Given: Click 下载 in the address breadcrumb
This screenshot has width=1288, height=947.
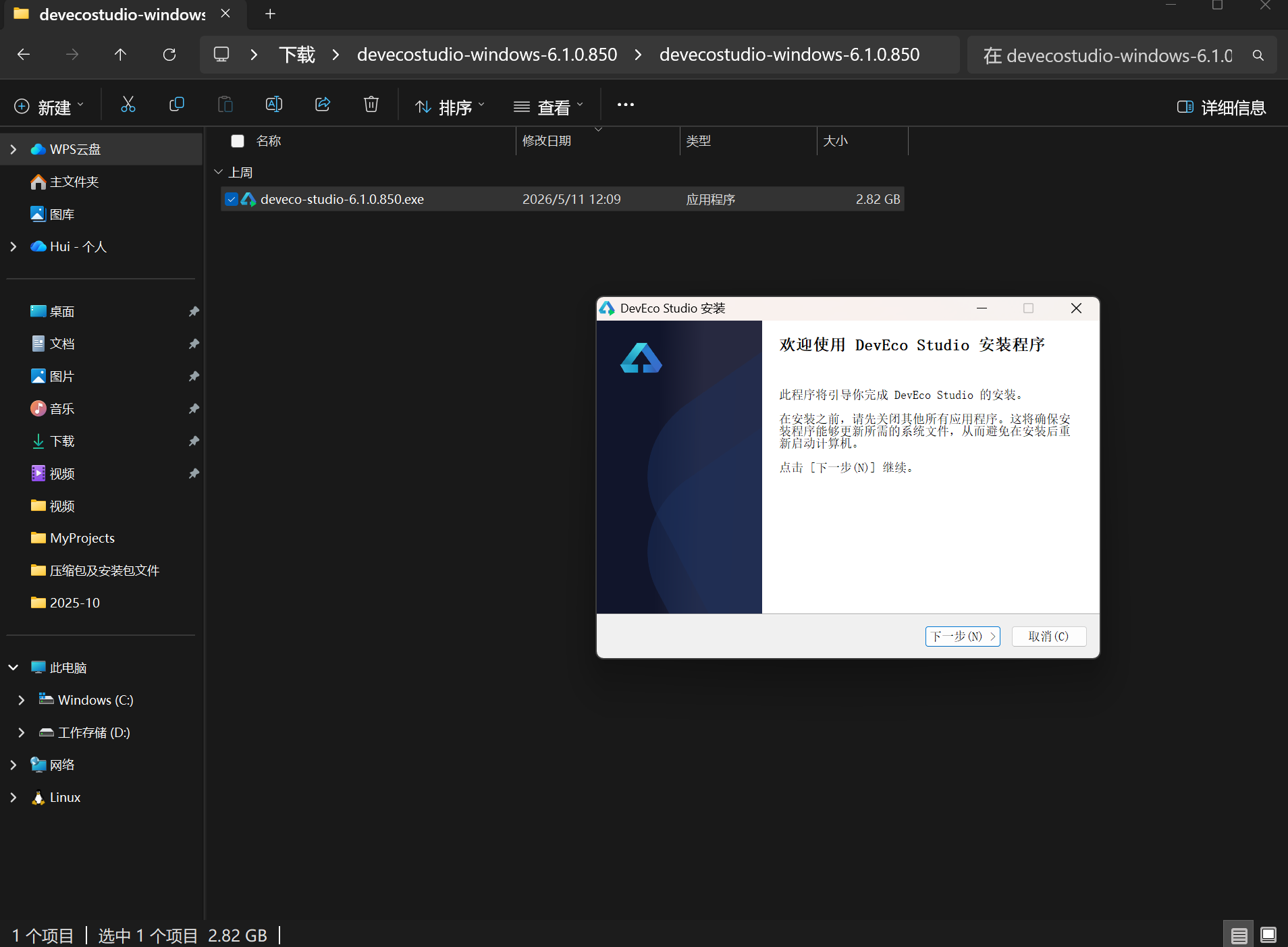Looking at the screenshot, I should [x=297, y=55].
